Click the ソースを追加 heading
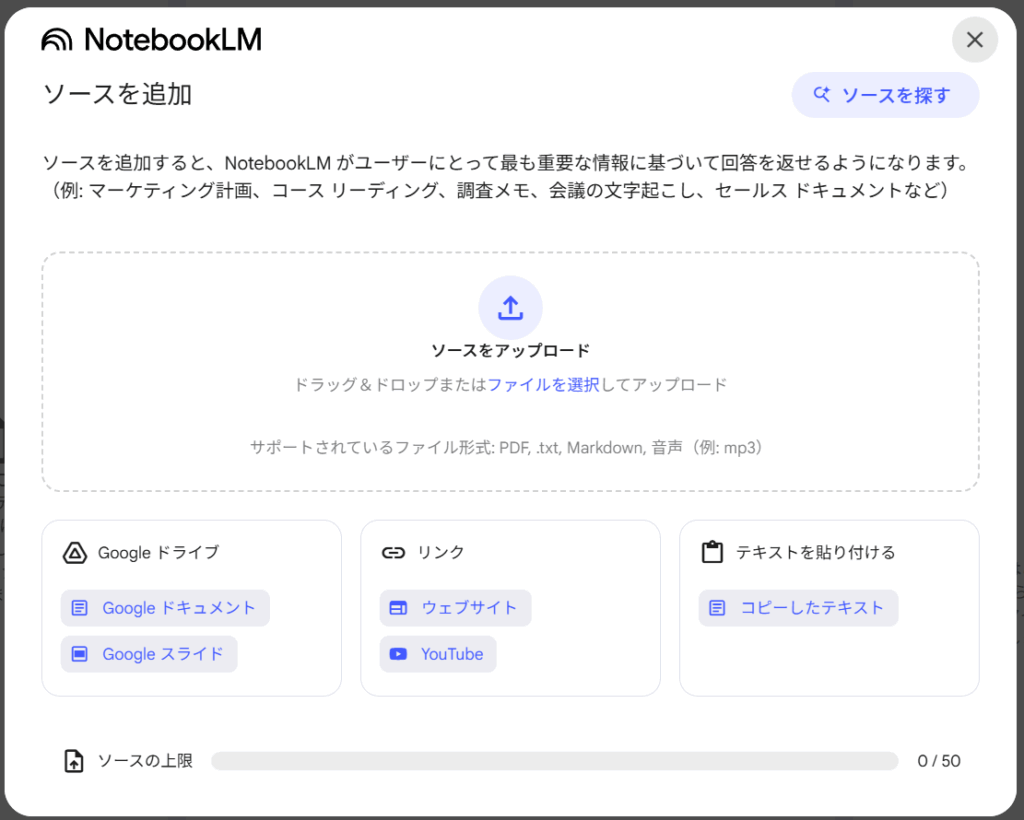 pyautogui.click(x=118, y=94)
